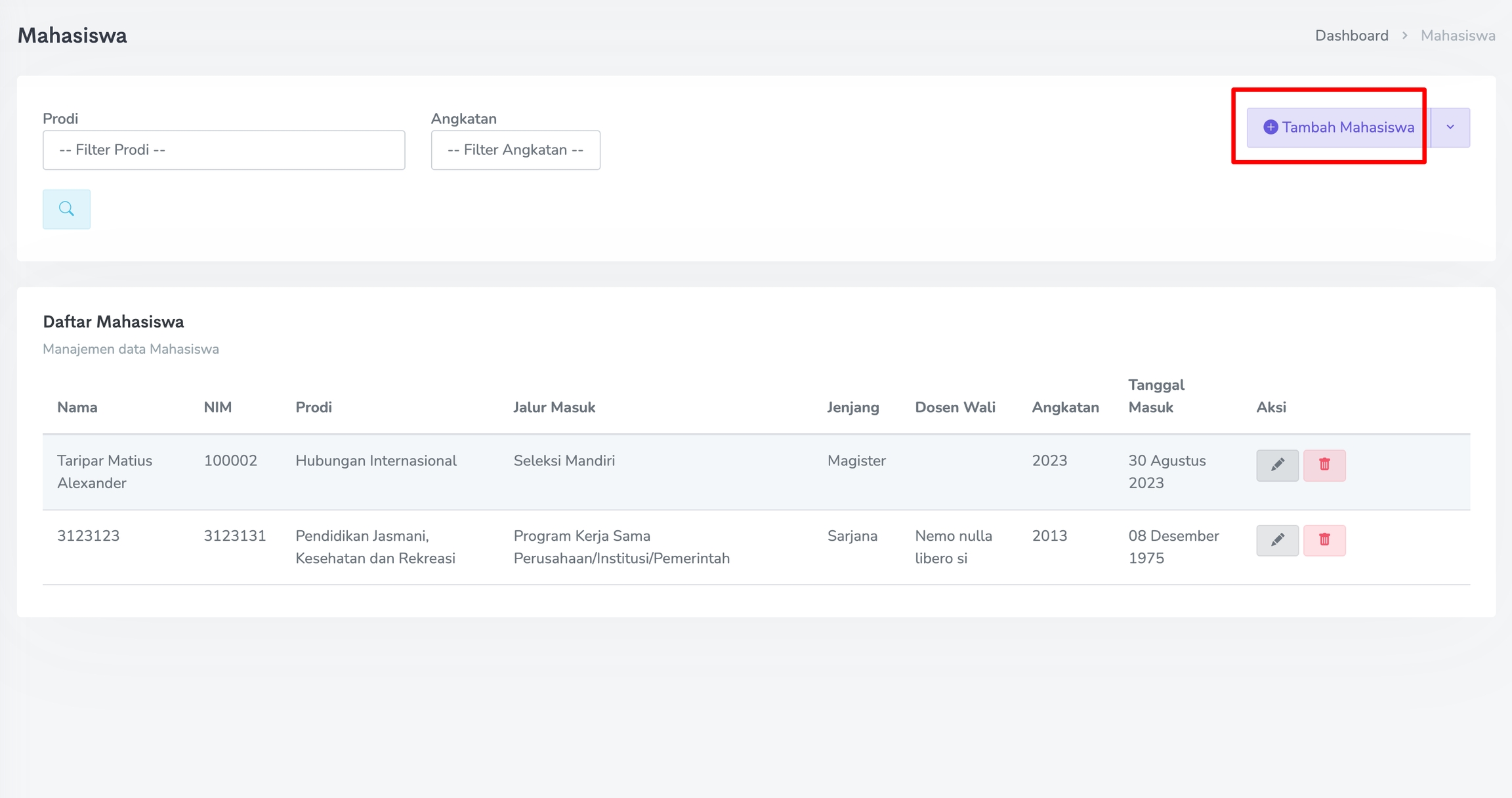1512x798 pixels.
Task: Click the Daftar Mahasiswa heading
Action: pyautogui.click(x=114, y=322)
